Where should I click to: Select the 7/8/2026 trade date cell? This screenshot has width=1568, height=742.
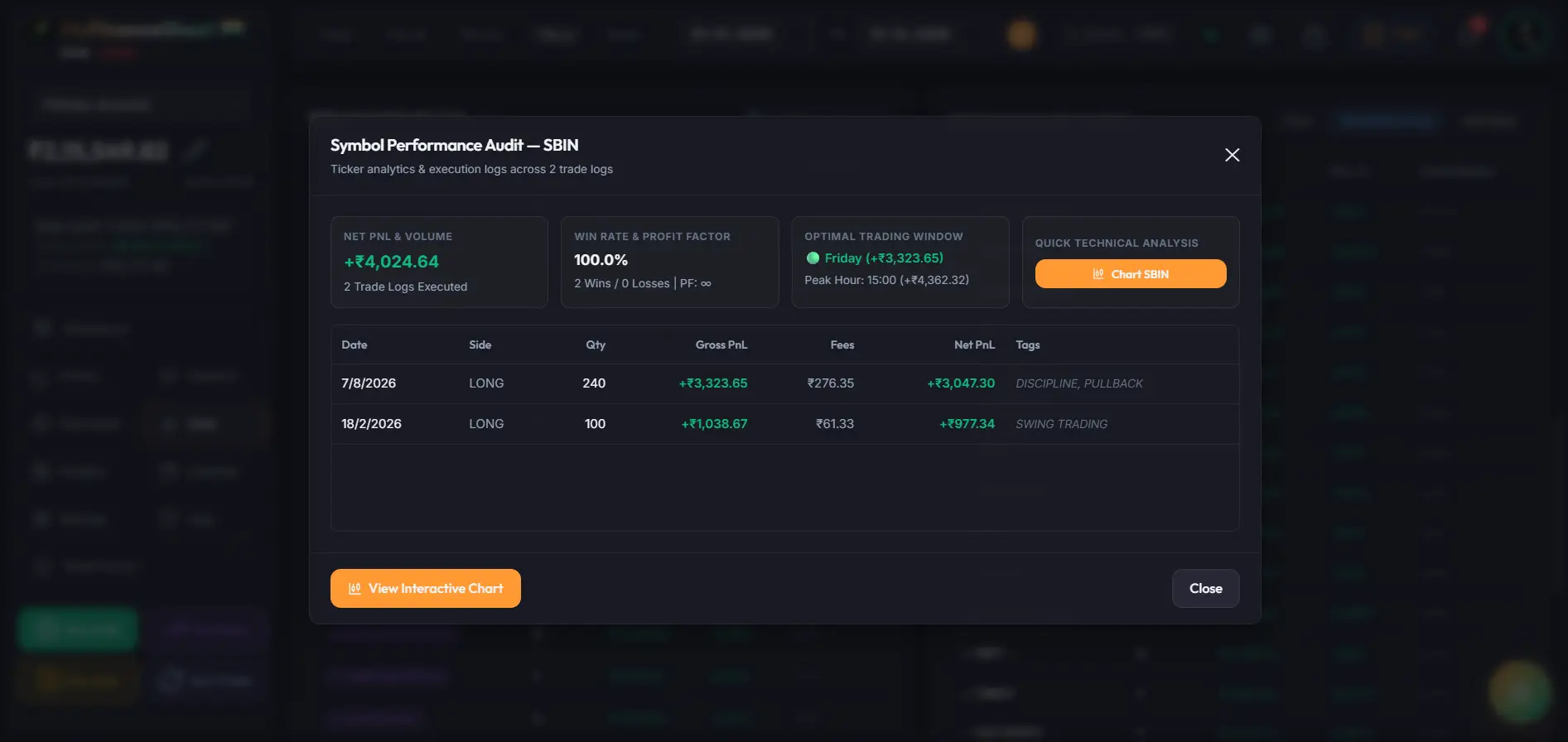point(369,383)
